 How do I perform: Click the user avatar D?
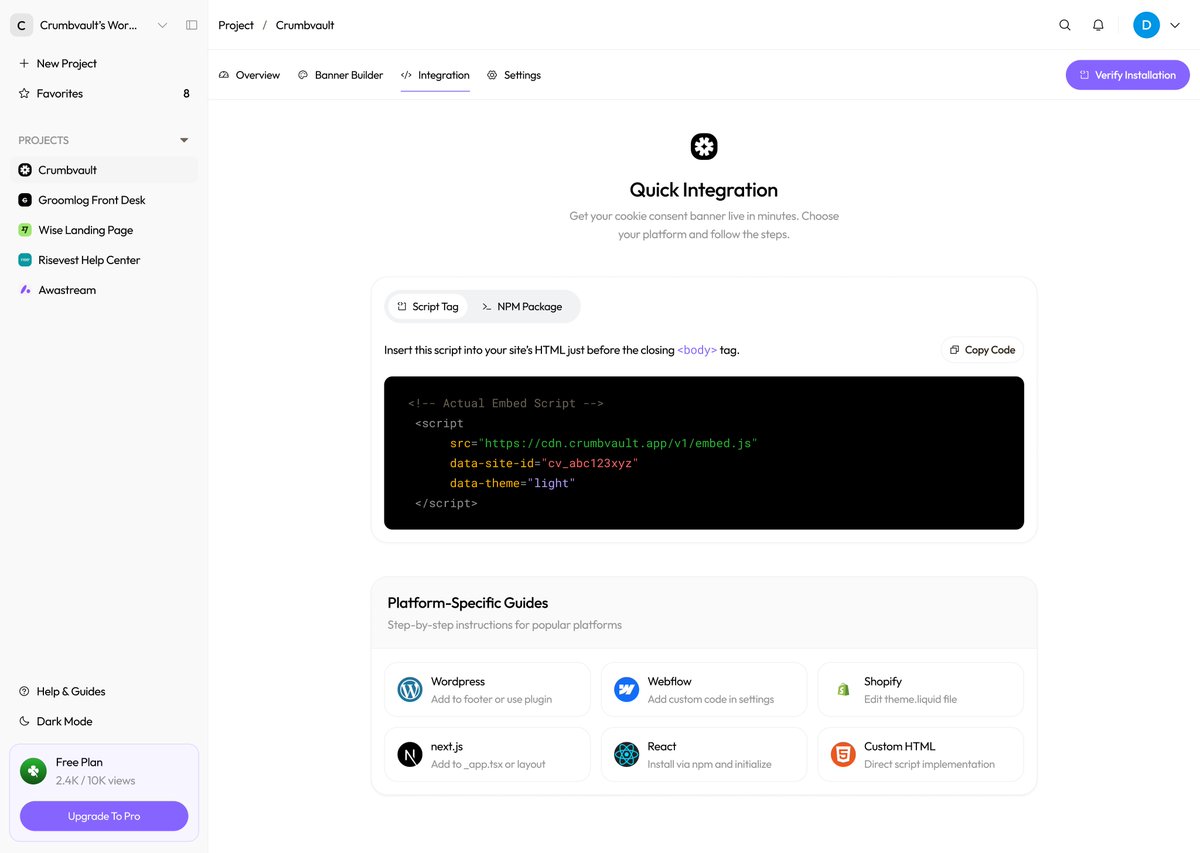point(1146,25)
